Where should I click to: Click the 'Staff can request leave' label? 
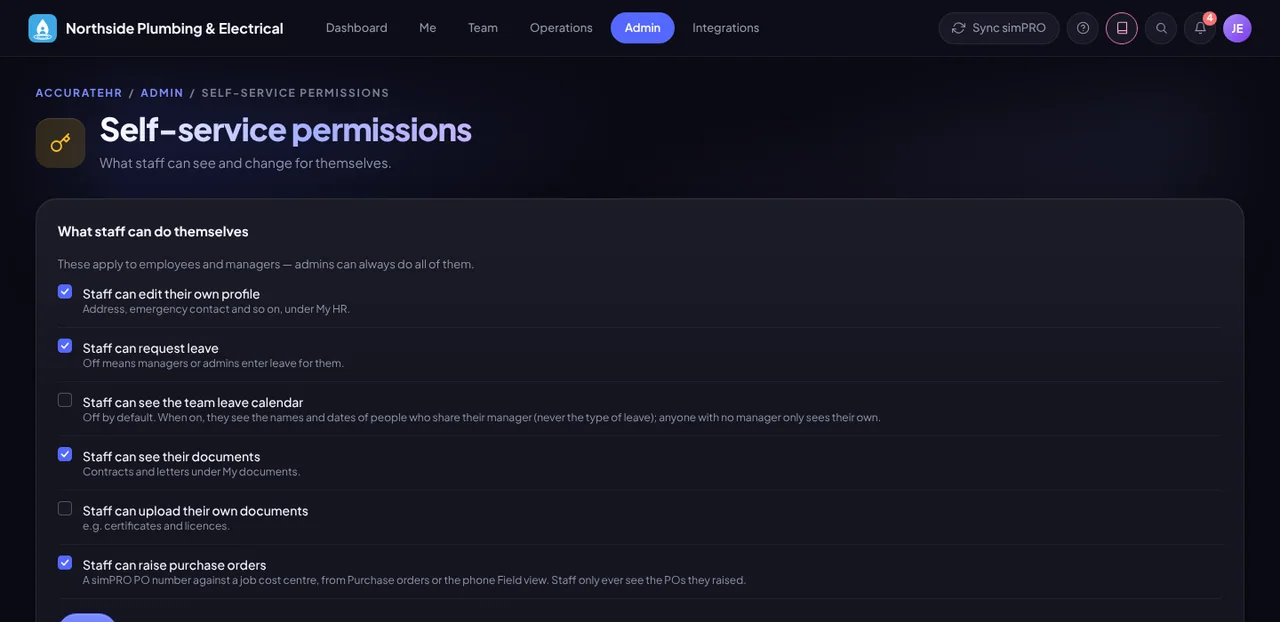[x=151, y=348]
